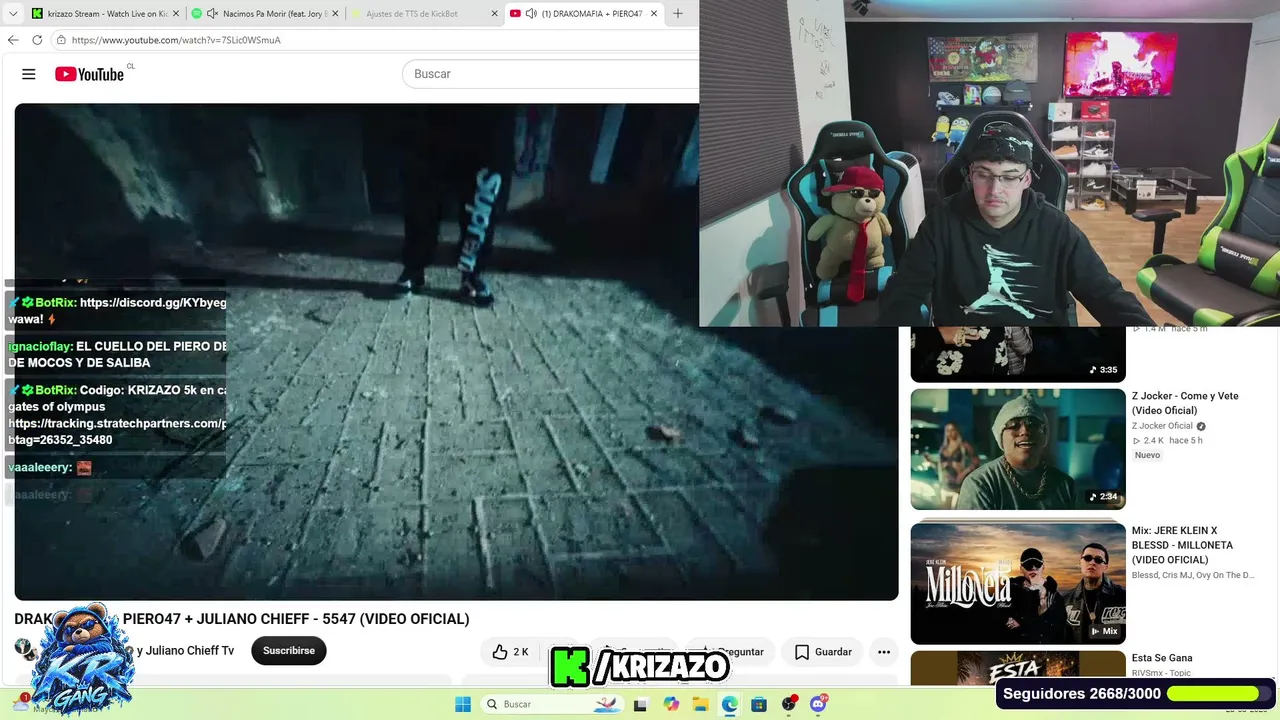Viewport: 1280px width, 720px height.
Task: Click the music video player area
Action: [456, 352]
